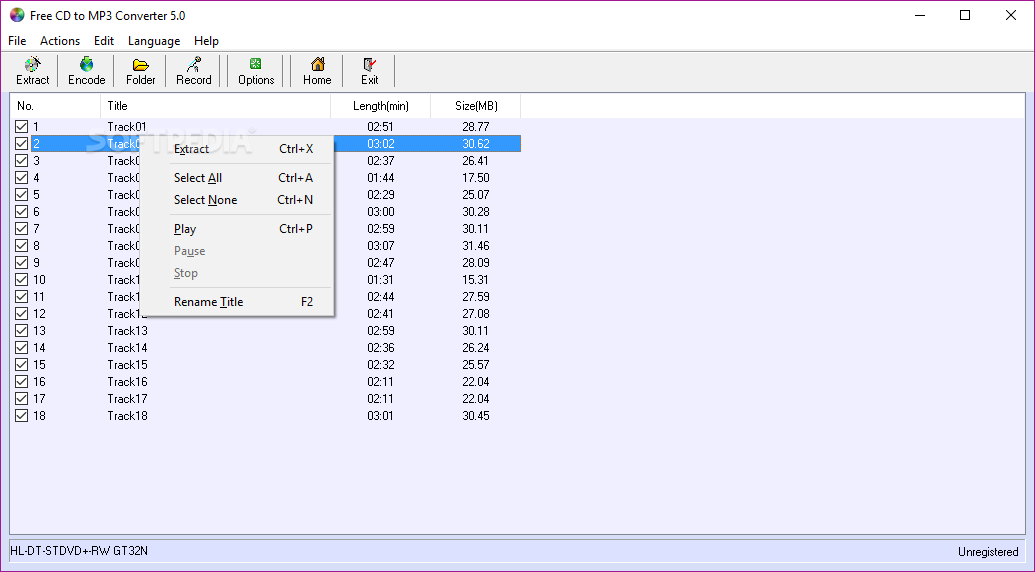The width and height of the screenshot is (1035, 572).
Task: Uncheck the checkbox for track 3
Action: tap(22, 161)
